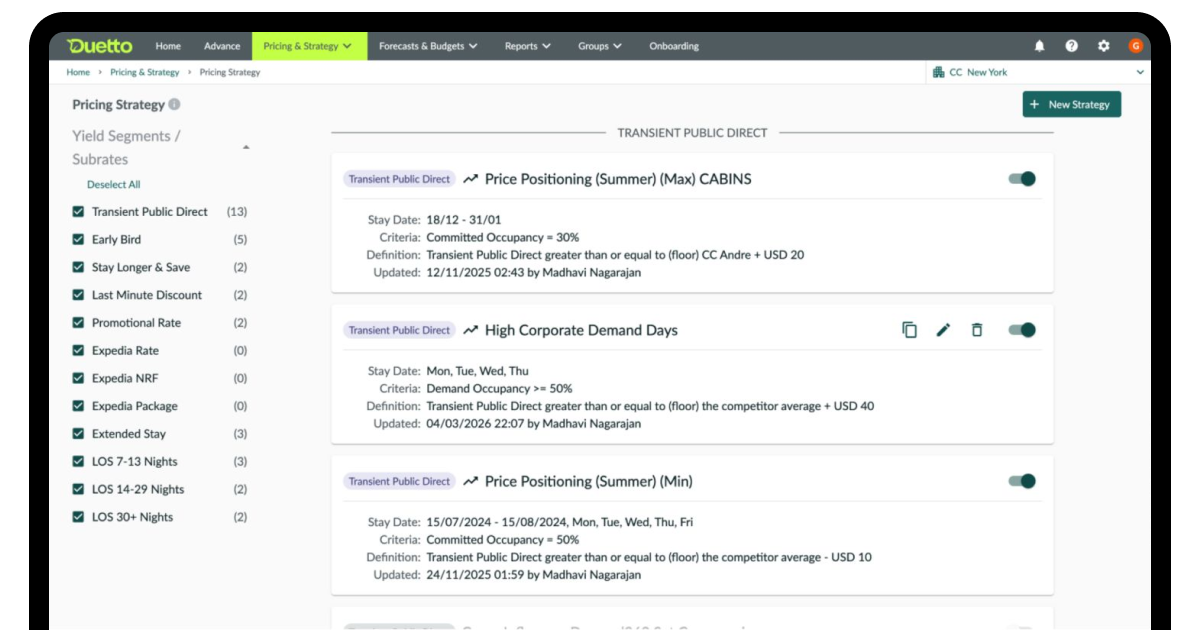Open the Forecasts & Budgets dropdown menu
Viewport: 1200px width, 630px height.
pos(428,46)
